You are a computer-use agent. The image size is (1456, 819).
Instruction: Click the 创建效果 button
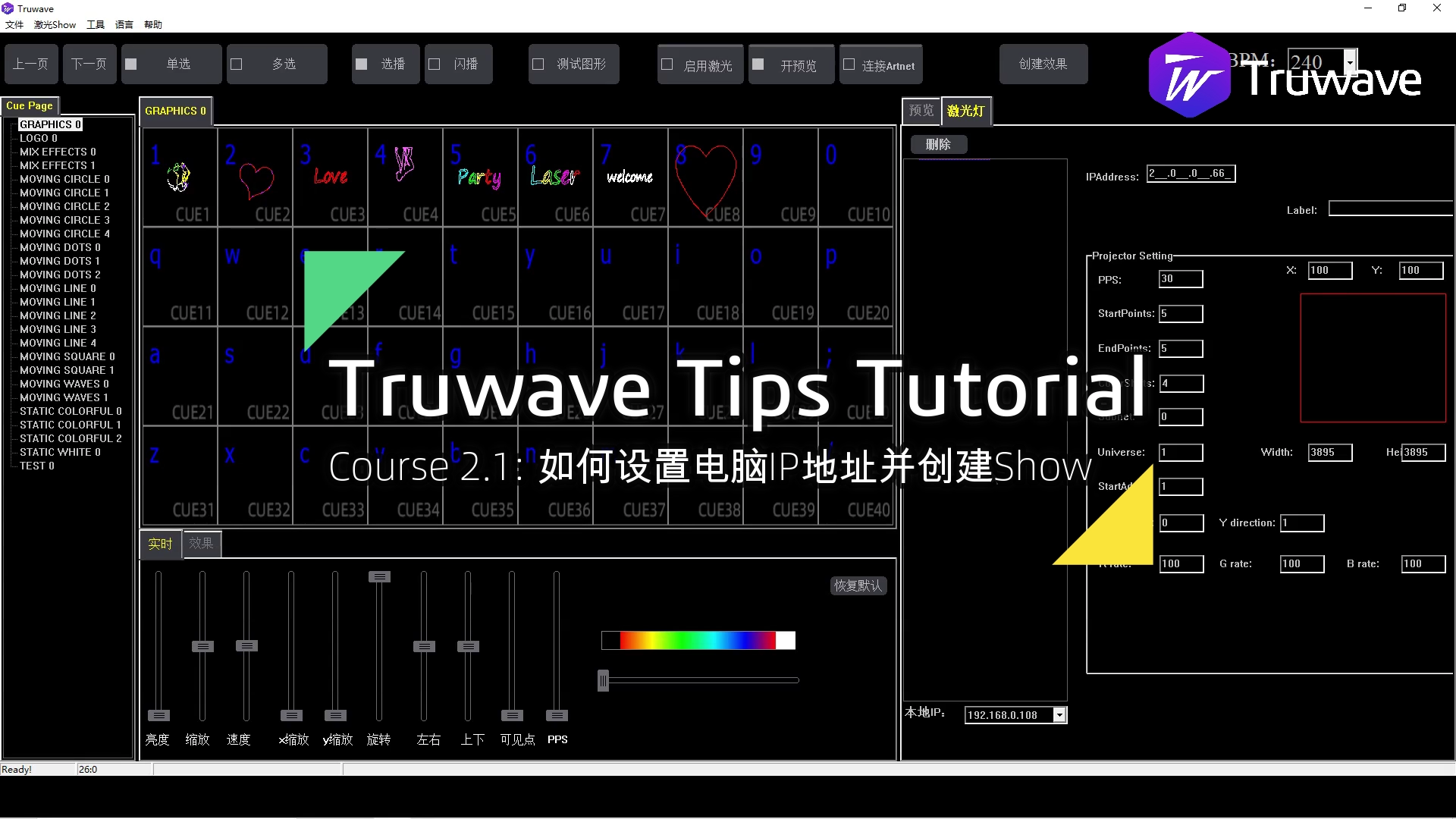(x=1043, y=64)
